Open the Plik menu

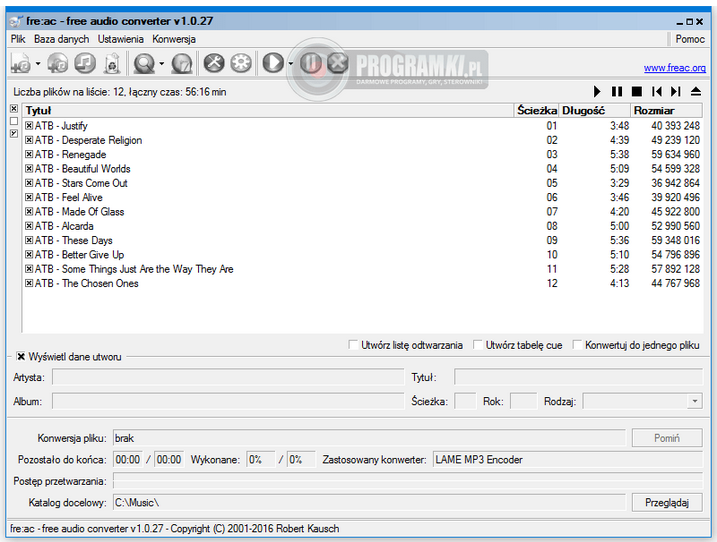pyautogui.click(x=18, y=39)
